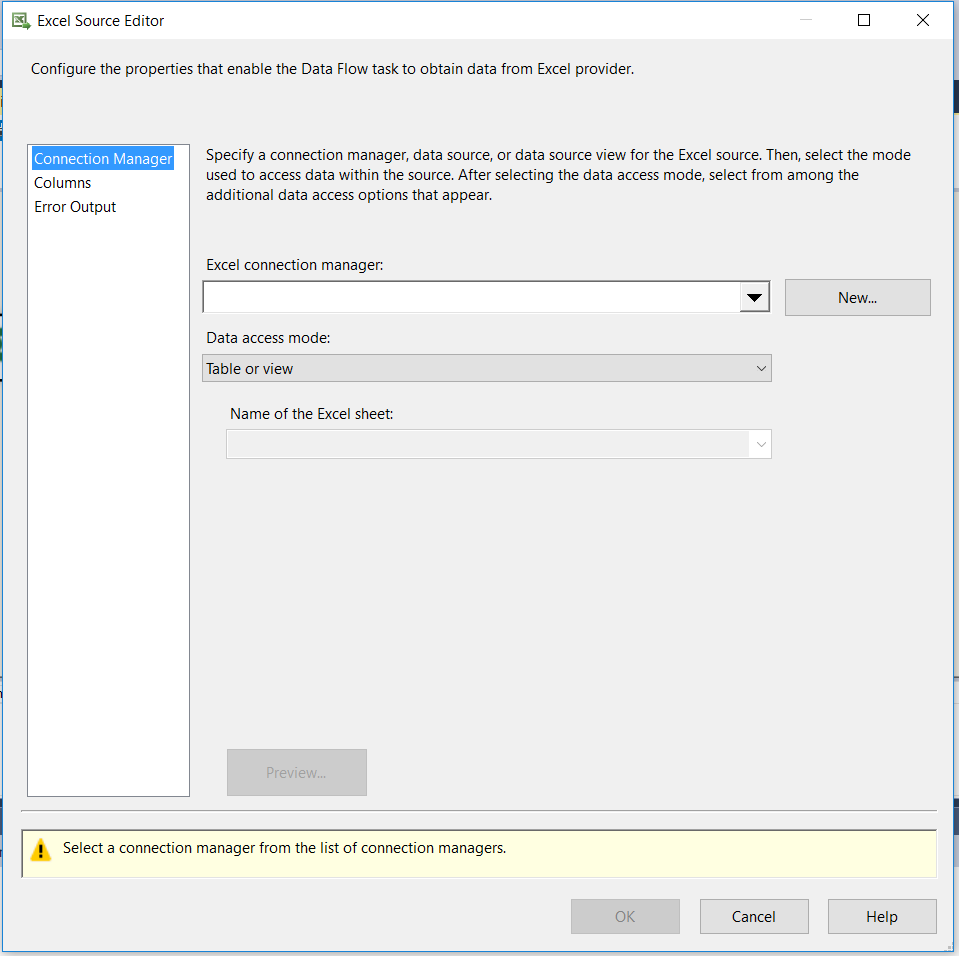Click the Preview... button
Image resolution: width=959 pixels, height=956 pixels.
[x=296, y=772]
